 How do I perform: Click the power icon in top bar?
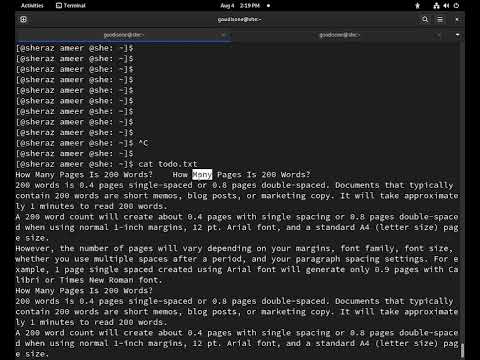[456, 6]
